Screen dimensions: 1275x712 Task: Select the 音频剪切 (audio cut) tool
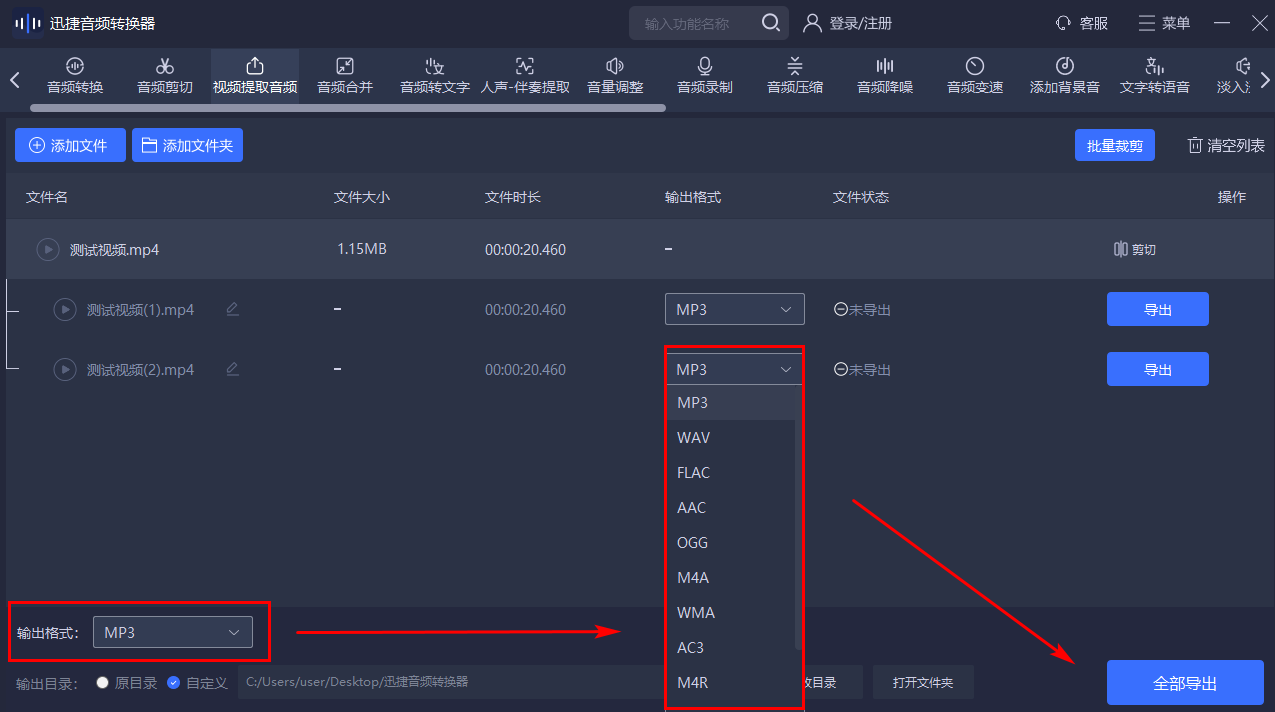164,76
